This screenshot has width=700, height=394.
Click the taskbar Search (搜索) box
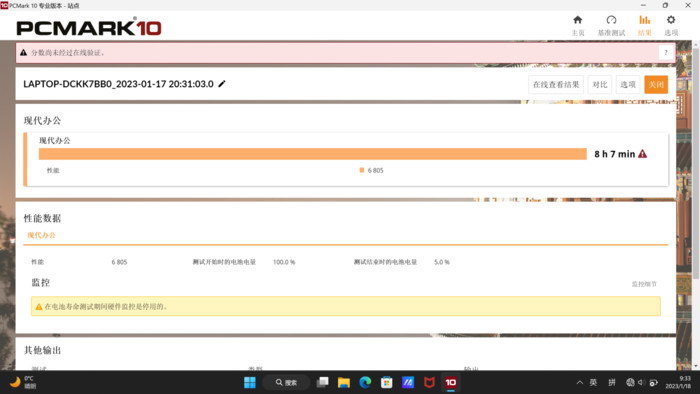(x=286, y=382)
